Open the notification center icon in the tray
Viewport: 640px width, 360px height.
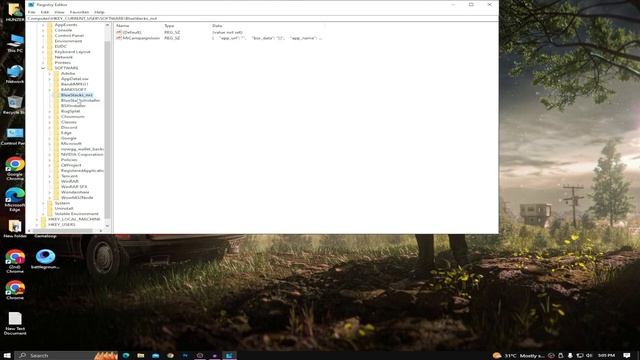tap(627, 356)
